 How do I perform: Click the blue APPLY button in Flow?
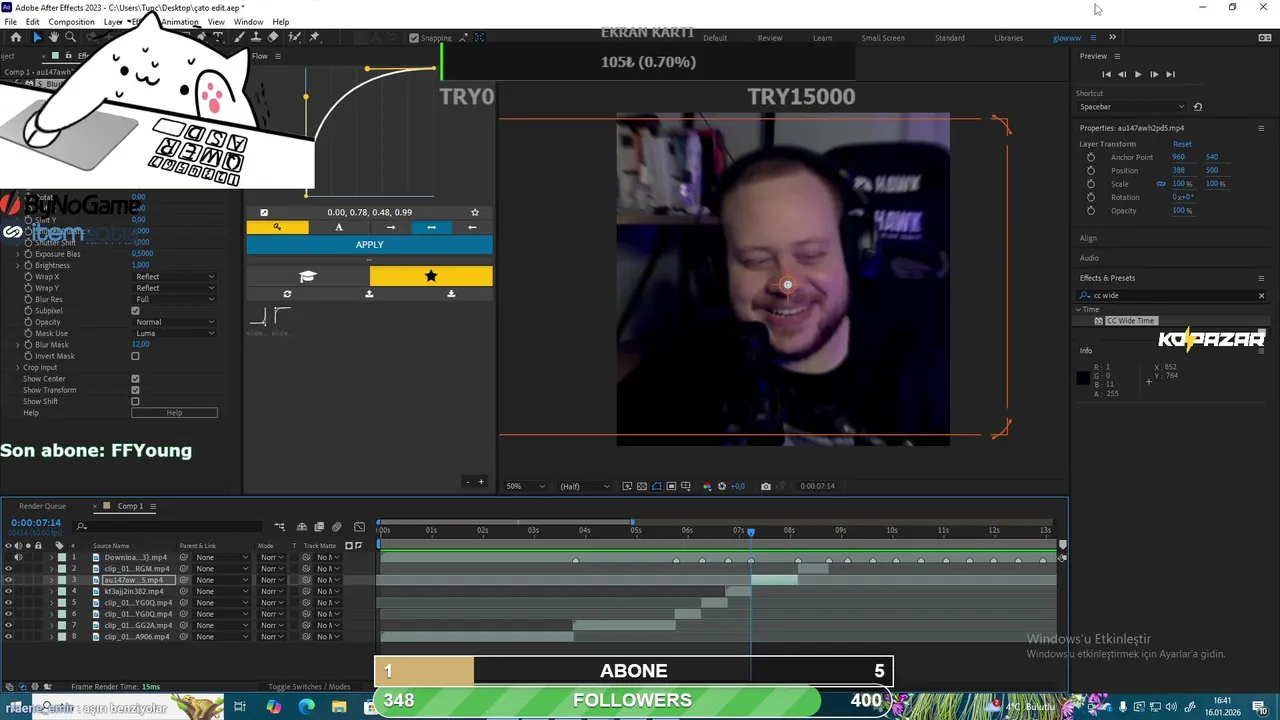pos(369,245)
